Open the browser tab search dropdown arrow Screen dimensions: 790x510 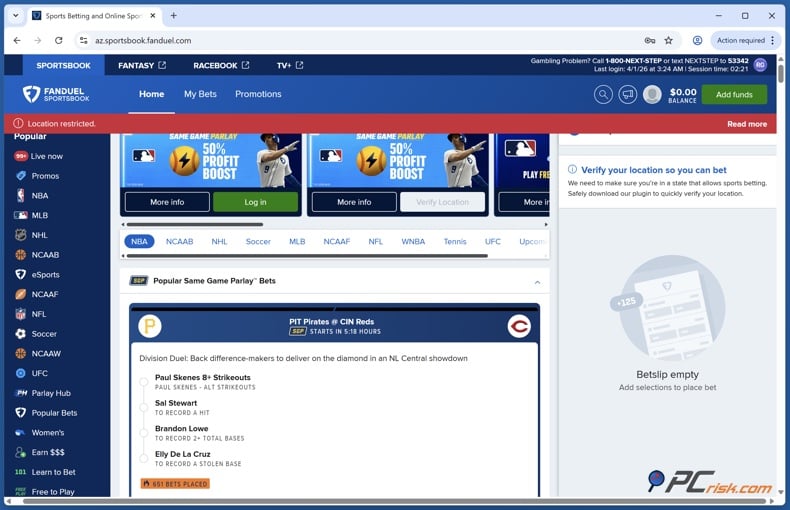(x=16, y=16)
